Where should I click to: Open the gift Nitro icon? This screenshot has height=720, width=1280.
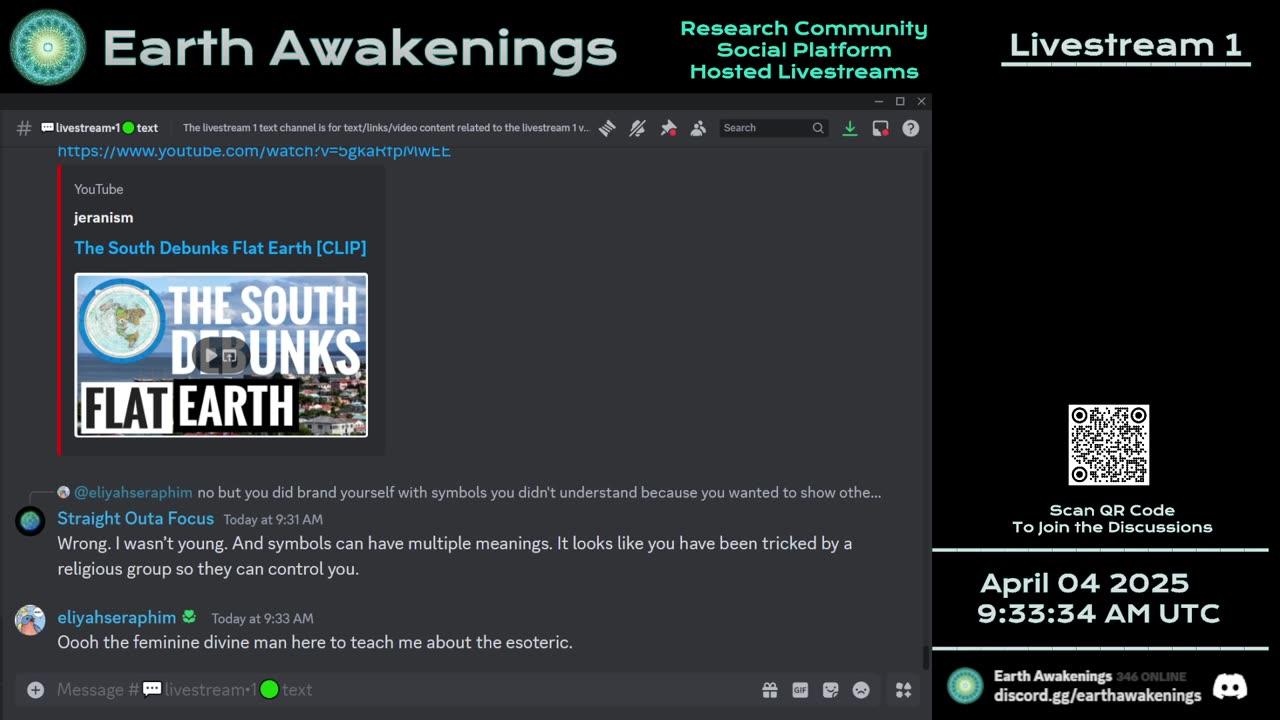pyautogui.click(x=769, y=690)
